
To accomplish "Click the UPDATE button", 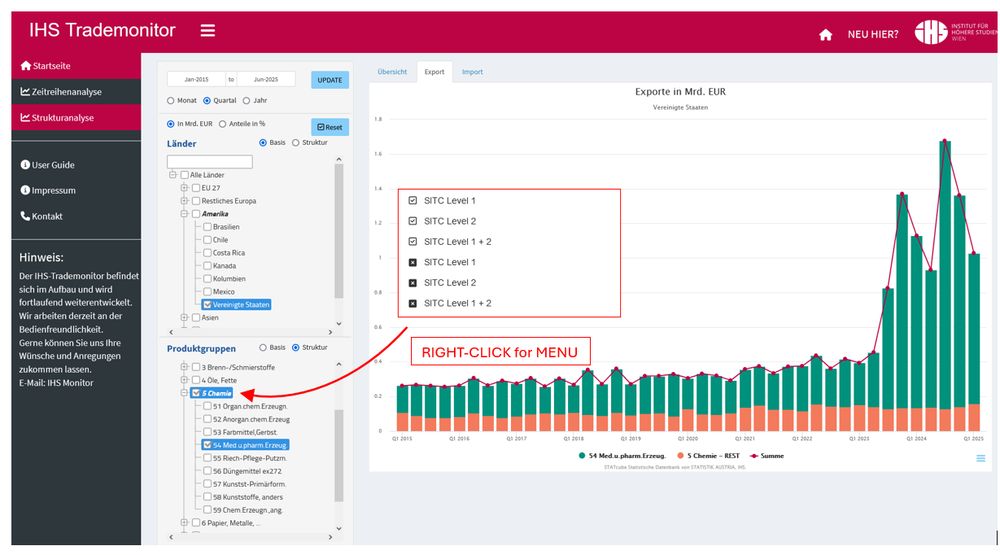I will pyautogui.click(x=330, y=80).
